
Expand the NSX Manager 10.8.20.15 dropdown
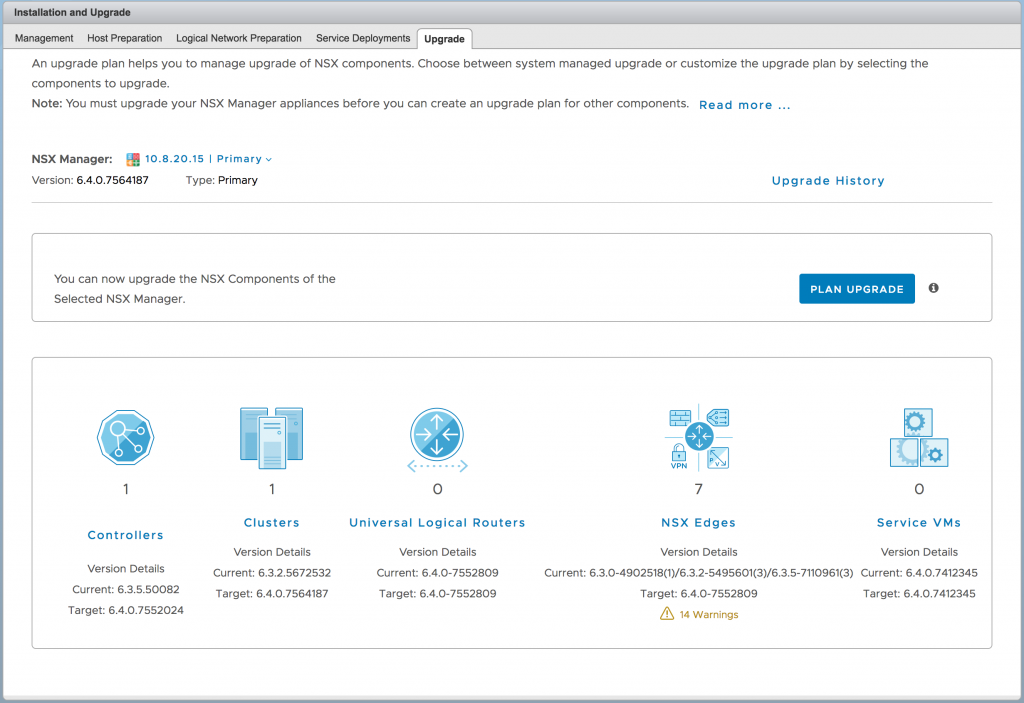(x=268, y=159)
